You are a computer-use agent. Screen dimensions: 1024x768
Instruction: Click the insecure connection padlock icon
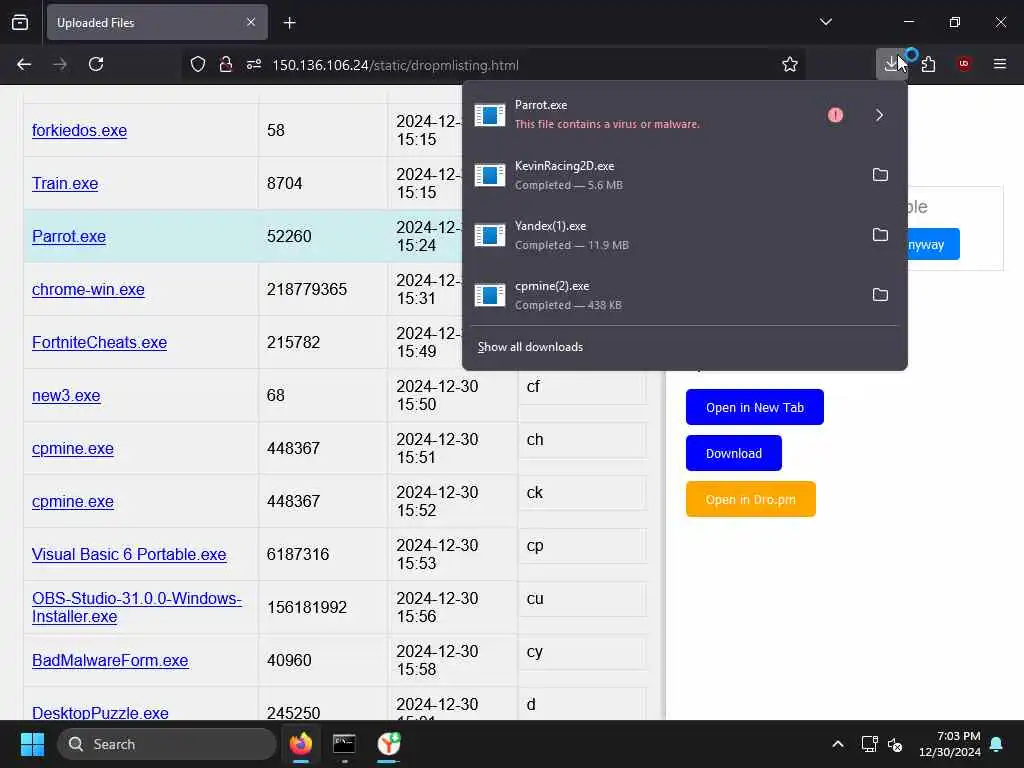pyautogui.click(x=226, y=64)
